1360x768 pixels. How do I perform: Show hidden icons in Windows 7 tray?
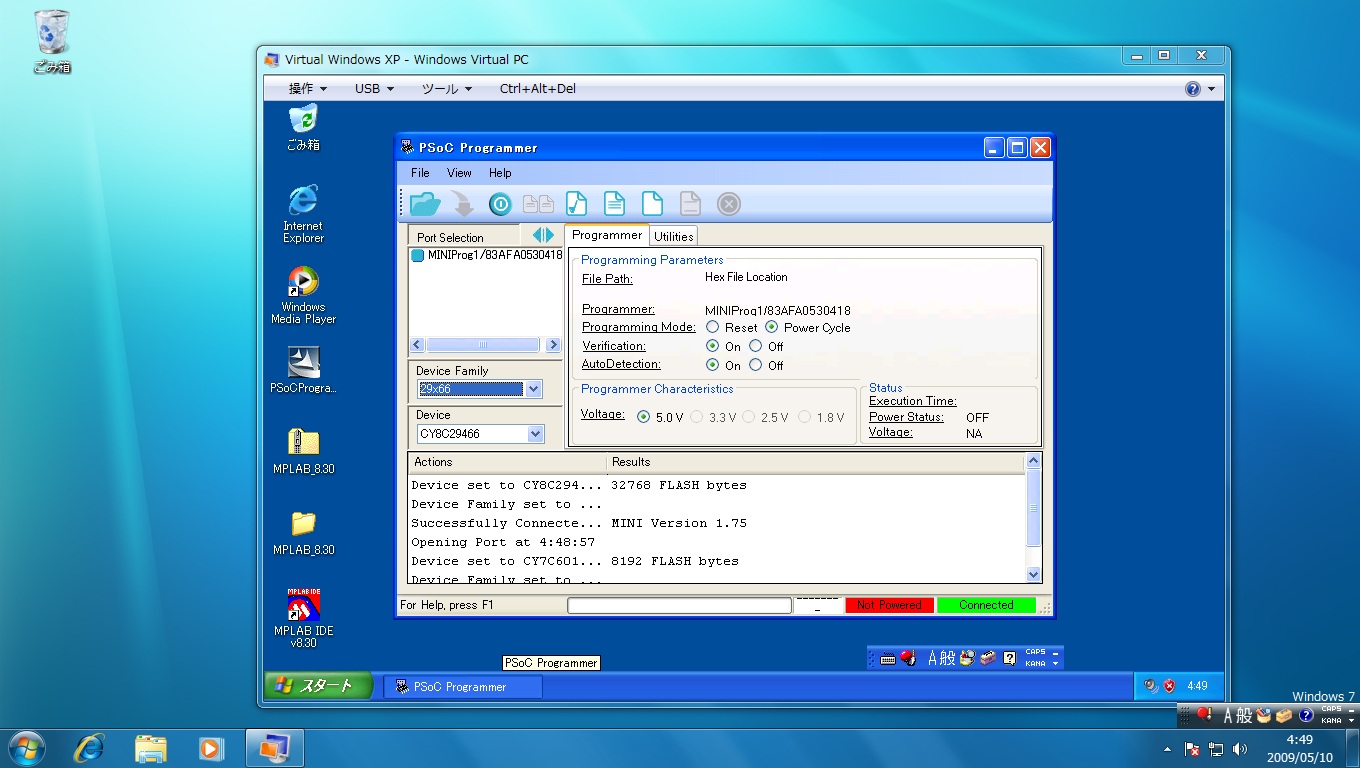tap(1167, 748)
